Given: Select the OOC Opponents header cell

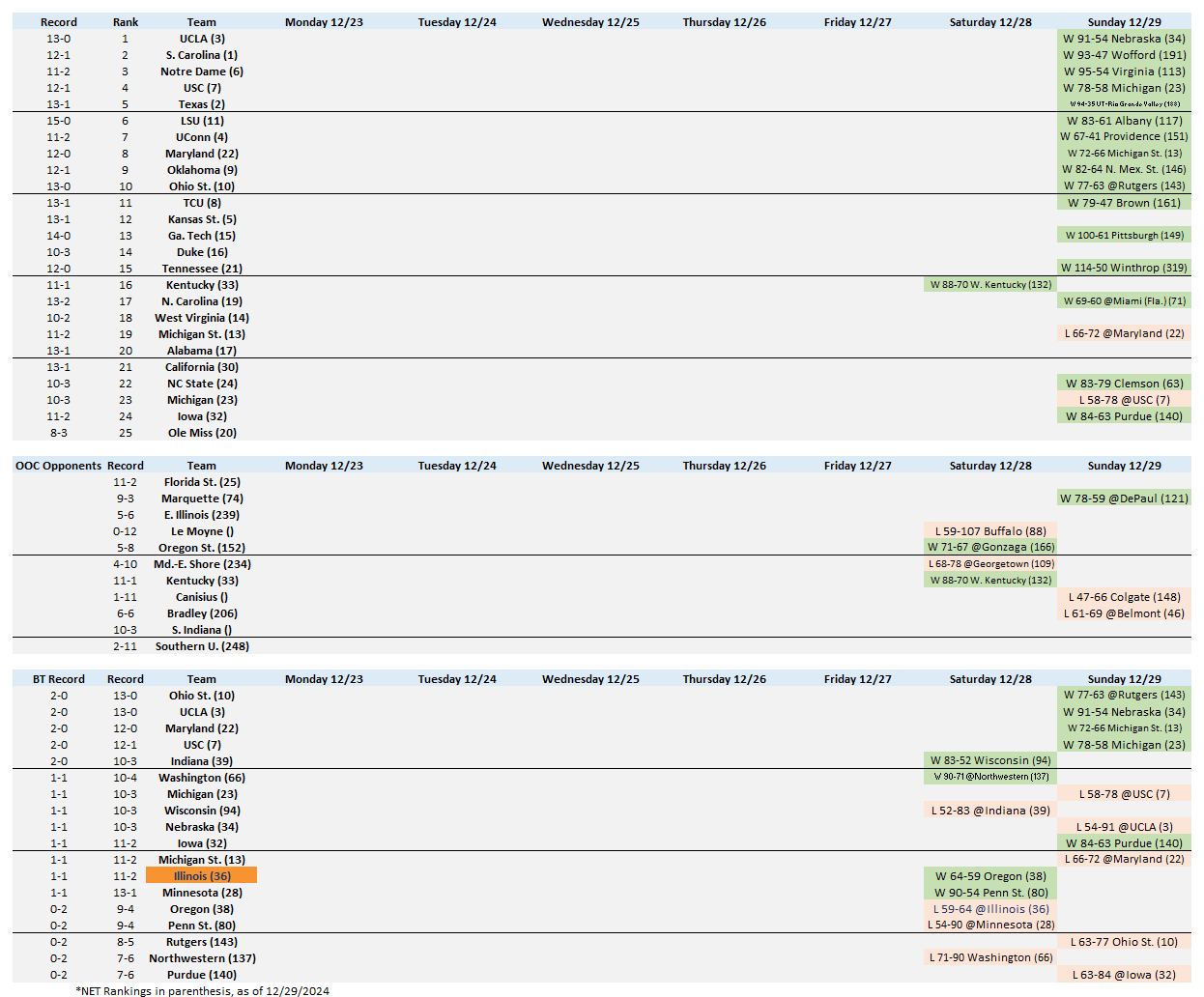Looking at the screenshot, I should 58,466.
